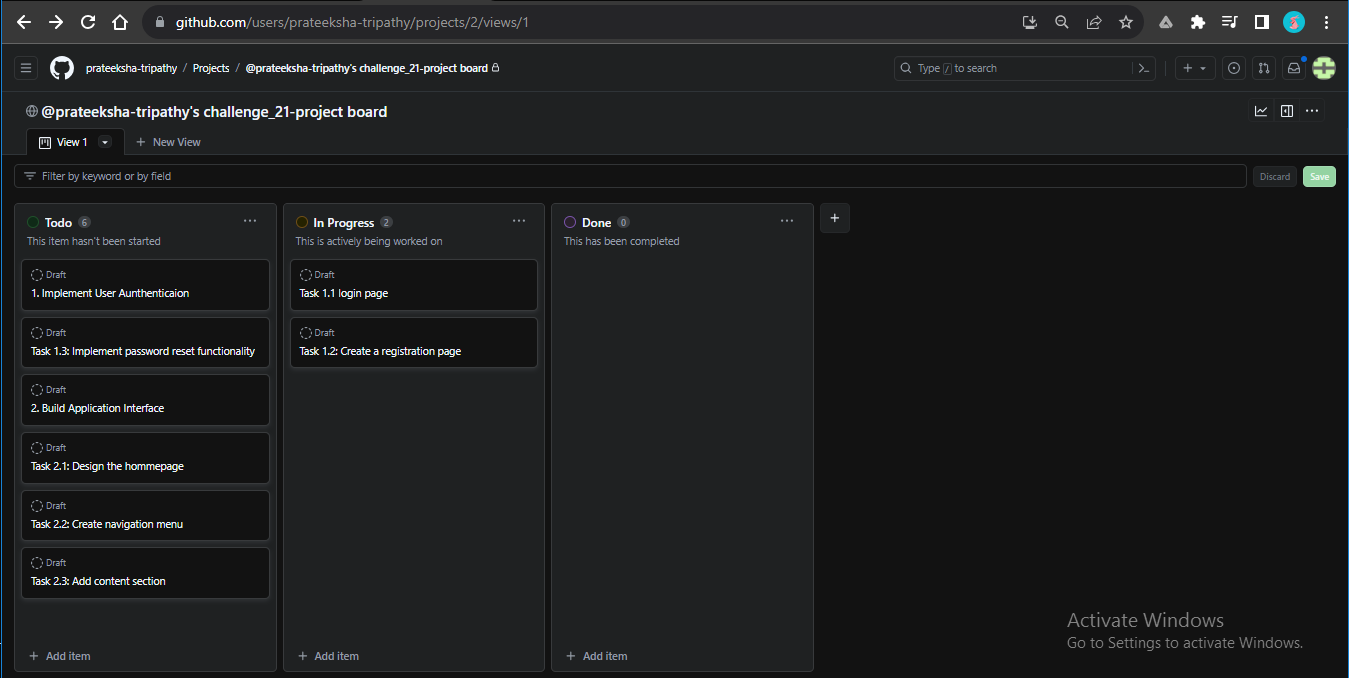Open the prateeksha-tripathy breadcrumb link
Image resolution: width=1349 pixels, height=678 pixels.
[x=131, y=68]
